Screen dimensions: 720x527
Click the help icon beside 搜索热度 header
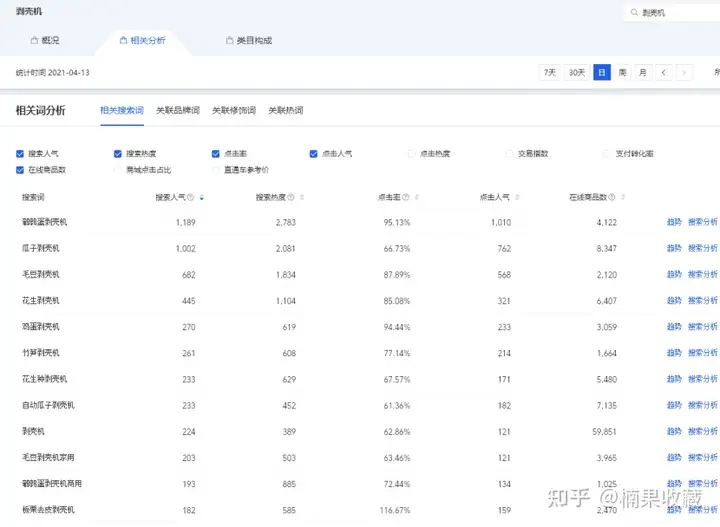point(291,197)
